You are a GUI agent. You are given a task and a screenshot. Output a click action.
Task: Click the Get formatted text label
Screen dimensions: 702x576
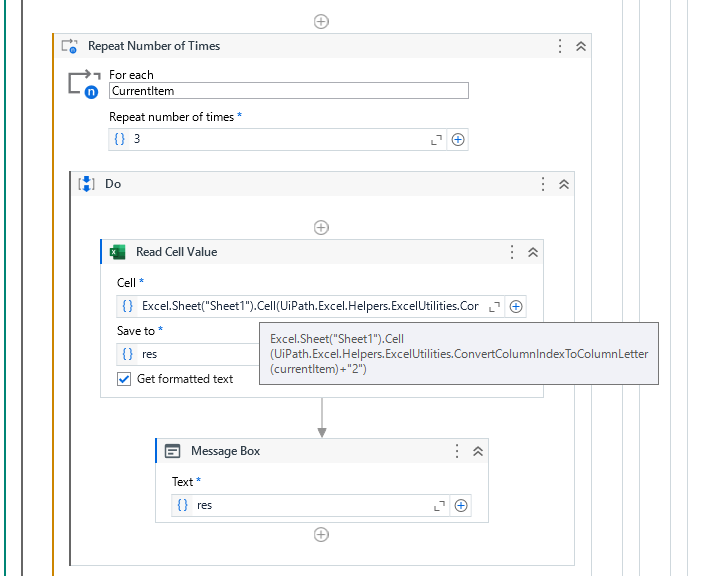point(185,379)
